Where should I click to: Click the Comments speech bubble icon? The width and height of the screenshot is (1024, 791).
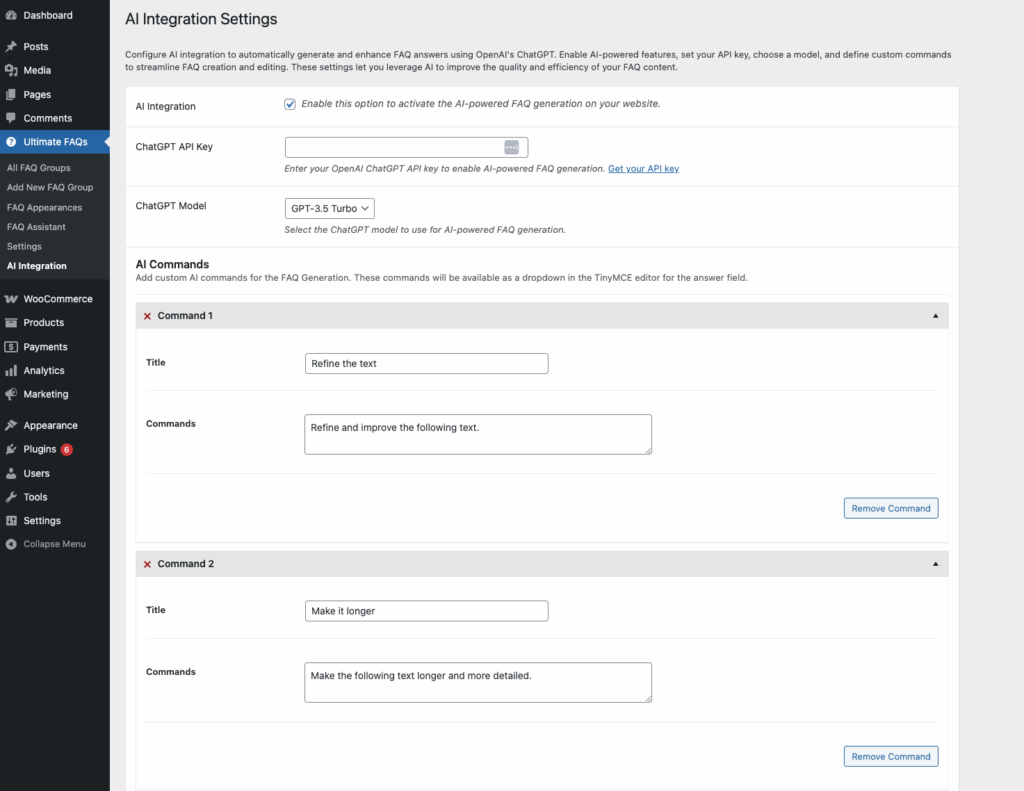[11, 118]
